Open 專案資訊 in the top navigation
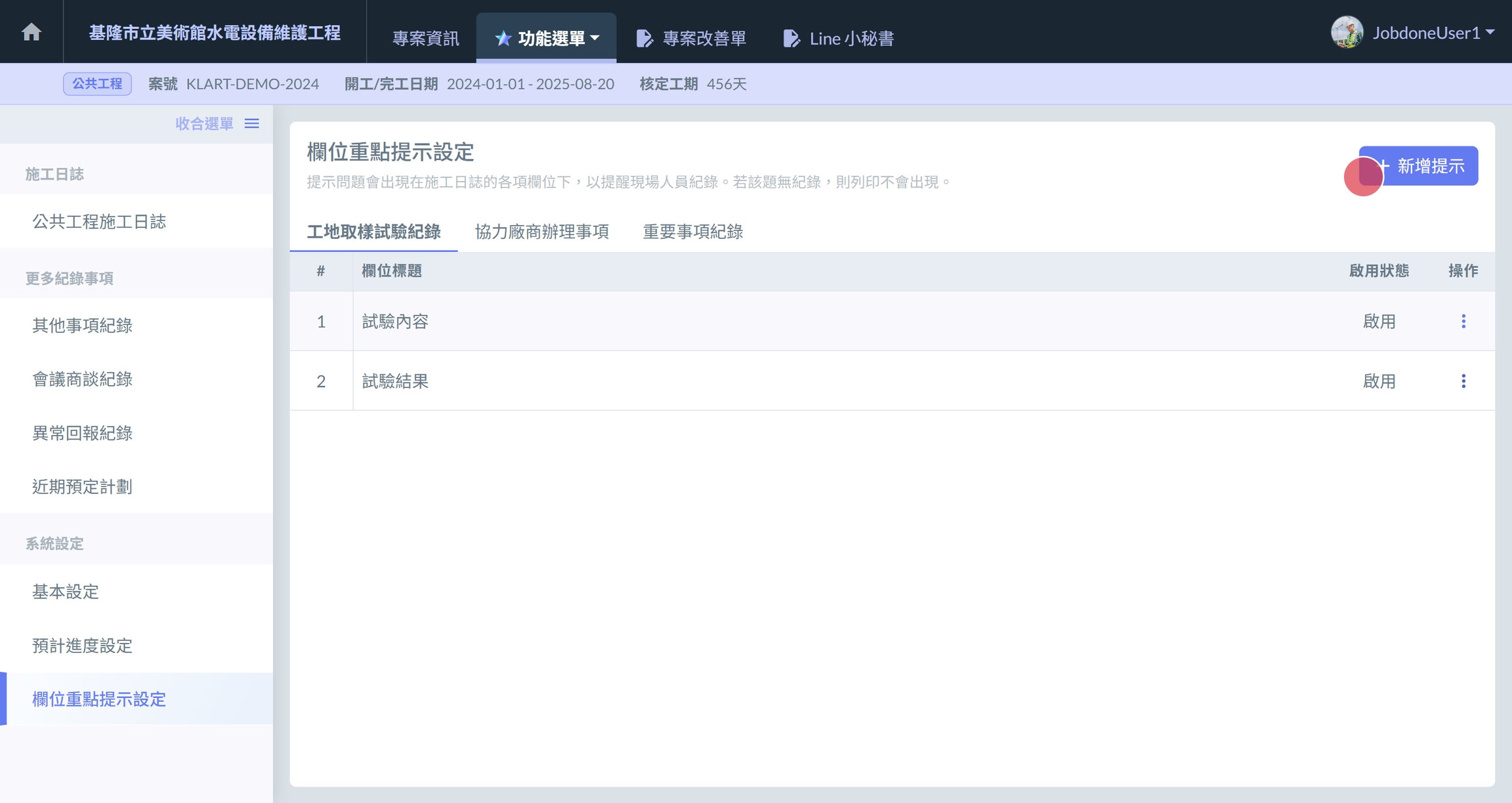The image size is (1512, 803). 425,38
